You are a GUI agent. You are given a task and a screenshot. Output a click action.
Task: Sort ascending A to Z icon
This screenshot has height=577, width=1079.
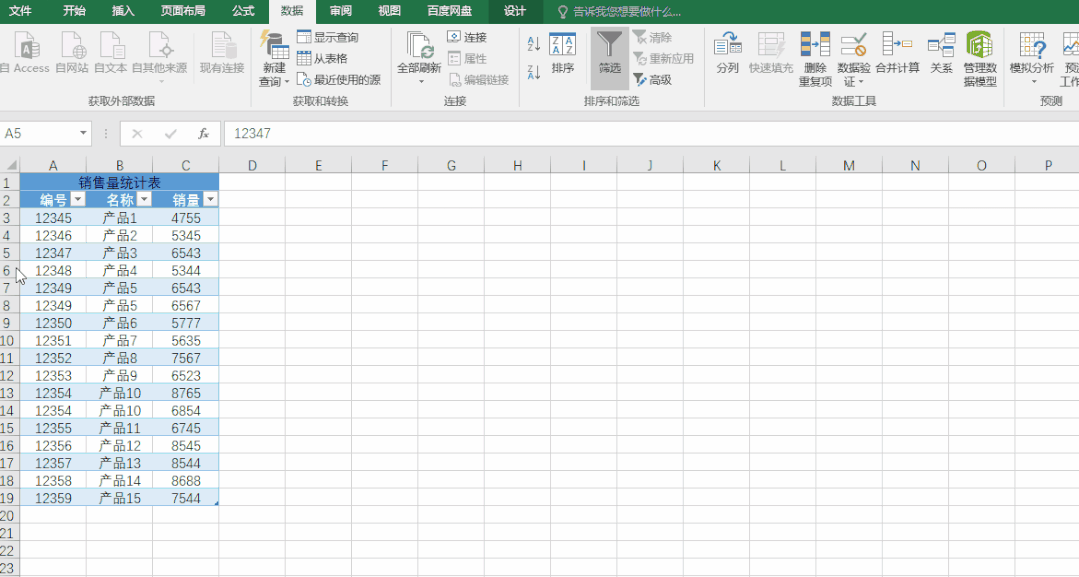pos(533,44)
